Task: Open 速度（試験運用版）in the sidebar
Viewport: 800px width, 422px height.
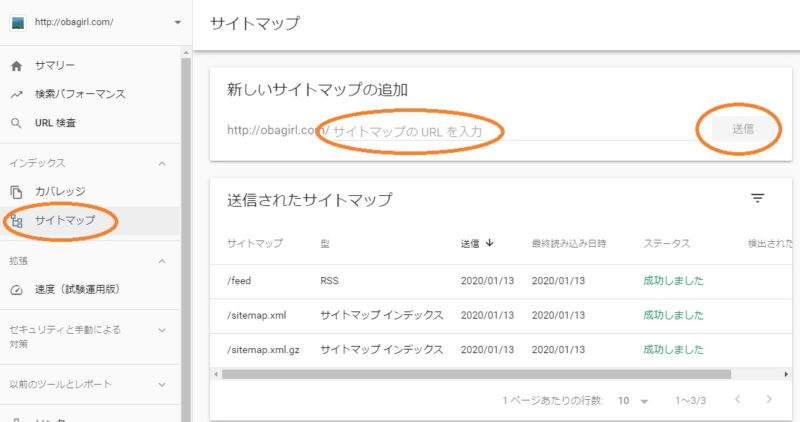Action: 90,290
